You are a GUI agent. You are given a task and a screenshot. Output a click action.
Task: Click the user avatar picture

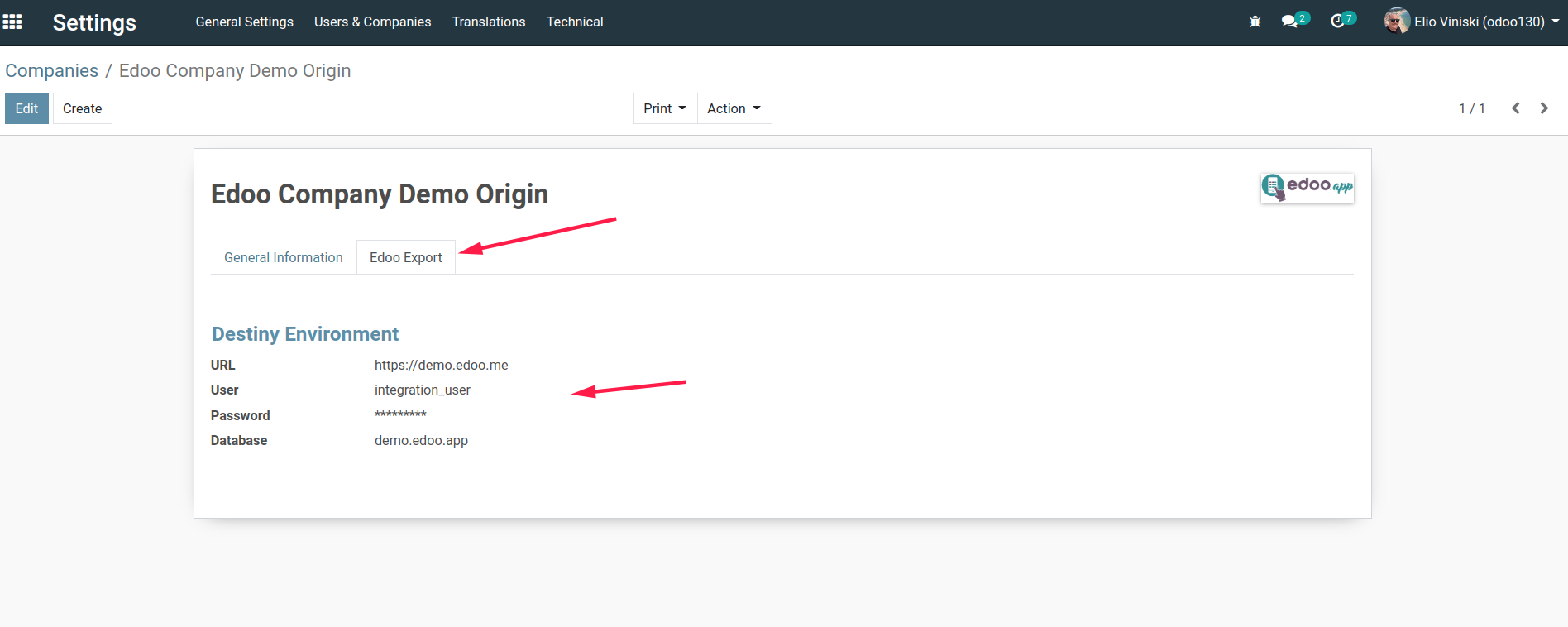1397,21
